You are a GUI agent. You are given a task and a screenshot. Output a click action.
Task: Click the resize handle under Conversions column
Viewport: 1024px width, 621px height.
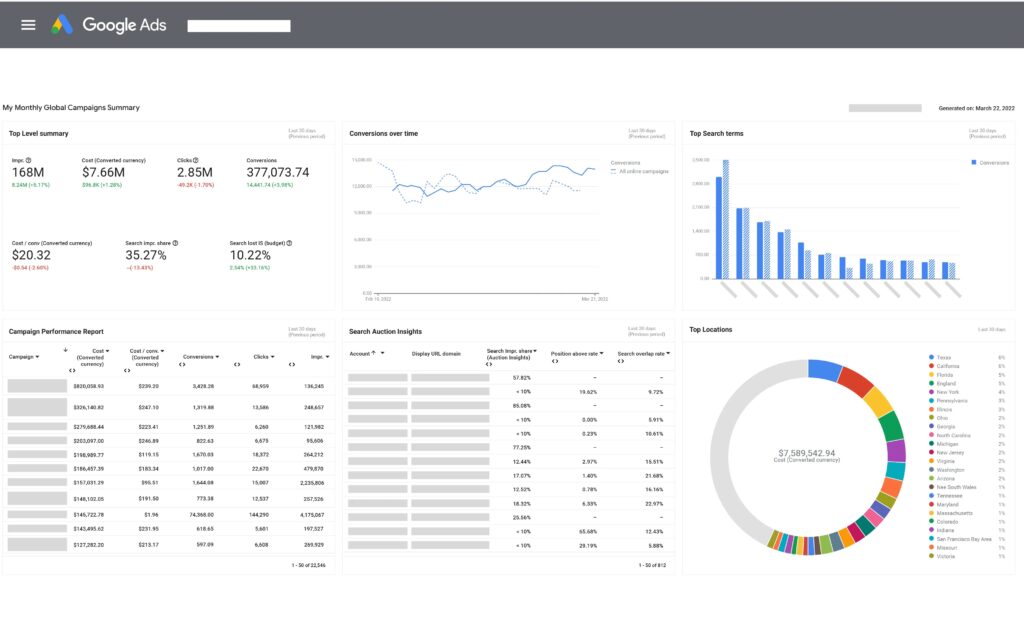(x=182, y=364)
